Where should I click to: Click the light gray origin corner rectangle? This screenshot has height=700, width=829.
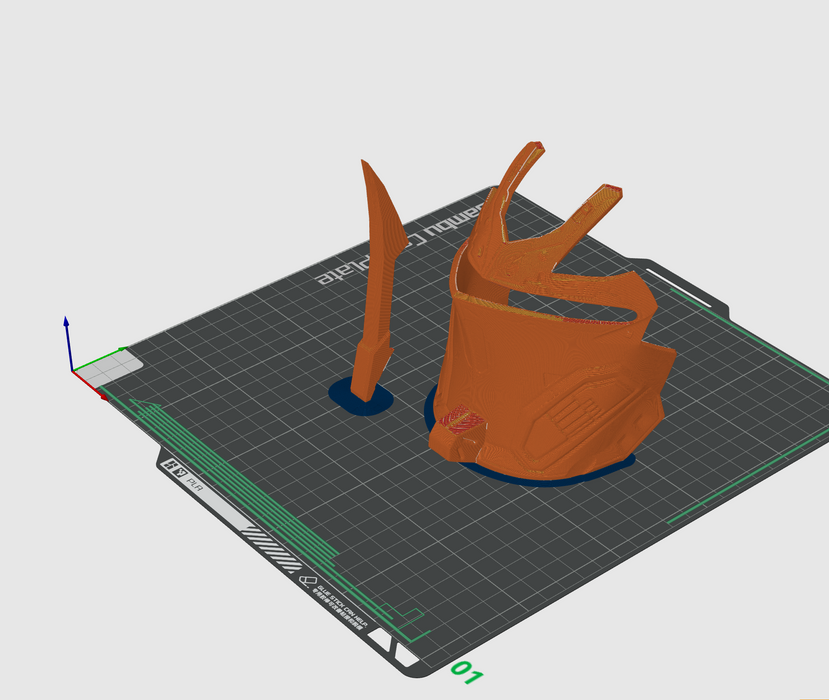108,367
